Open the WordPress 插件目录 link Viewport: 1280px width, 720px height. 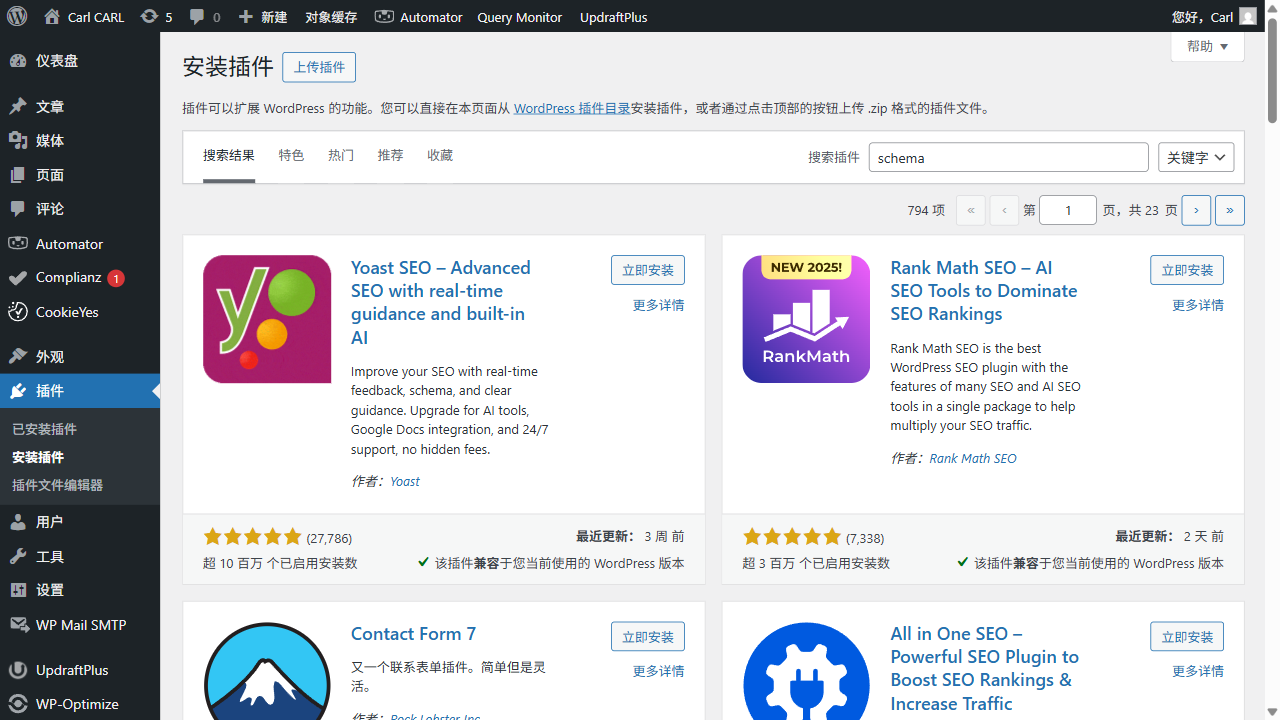[x=571, y=108]
